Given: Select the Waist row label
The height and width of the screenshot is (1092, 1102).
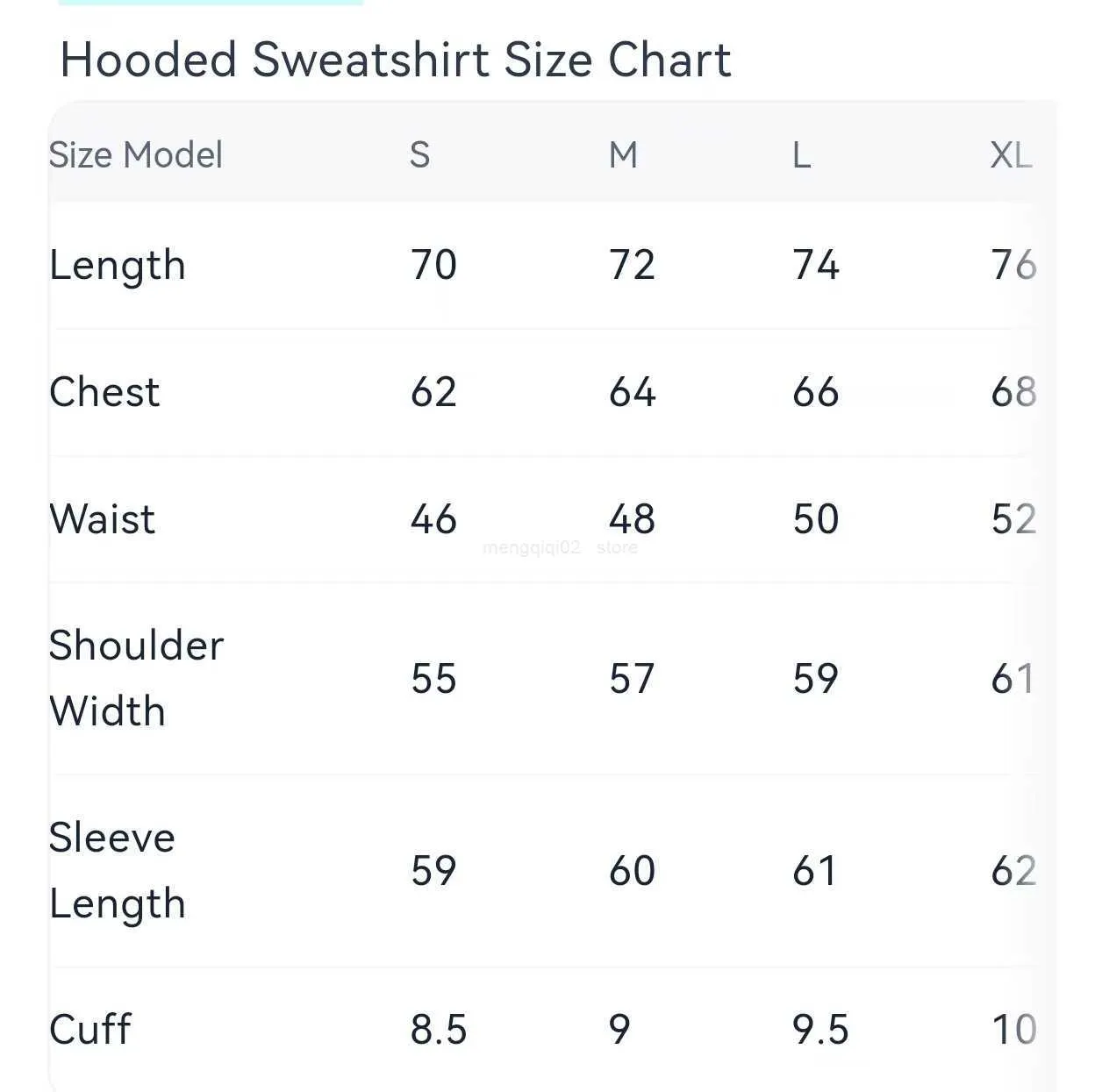Looking at the screenshot, I should pyautogui.click(x=103, y=519).
